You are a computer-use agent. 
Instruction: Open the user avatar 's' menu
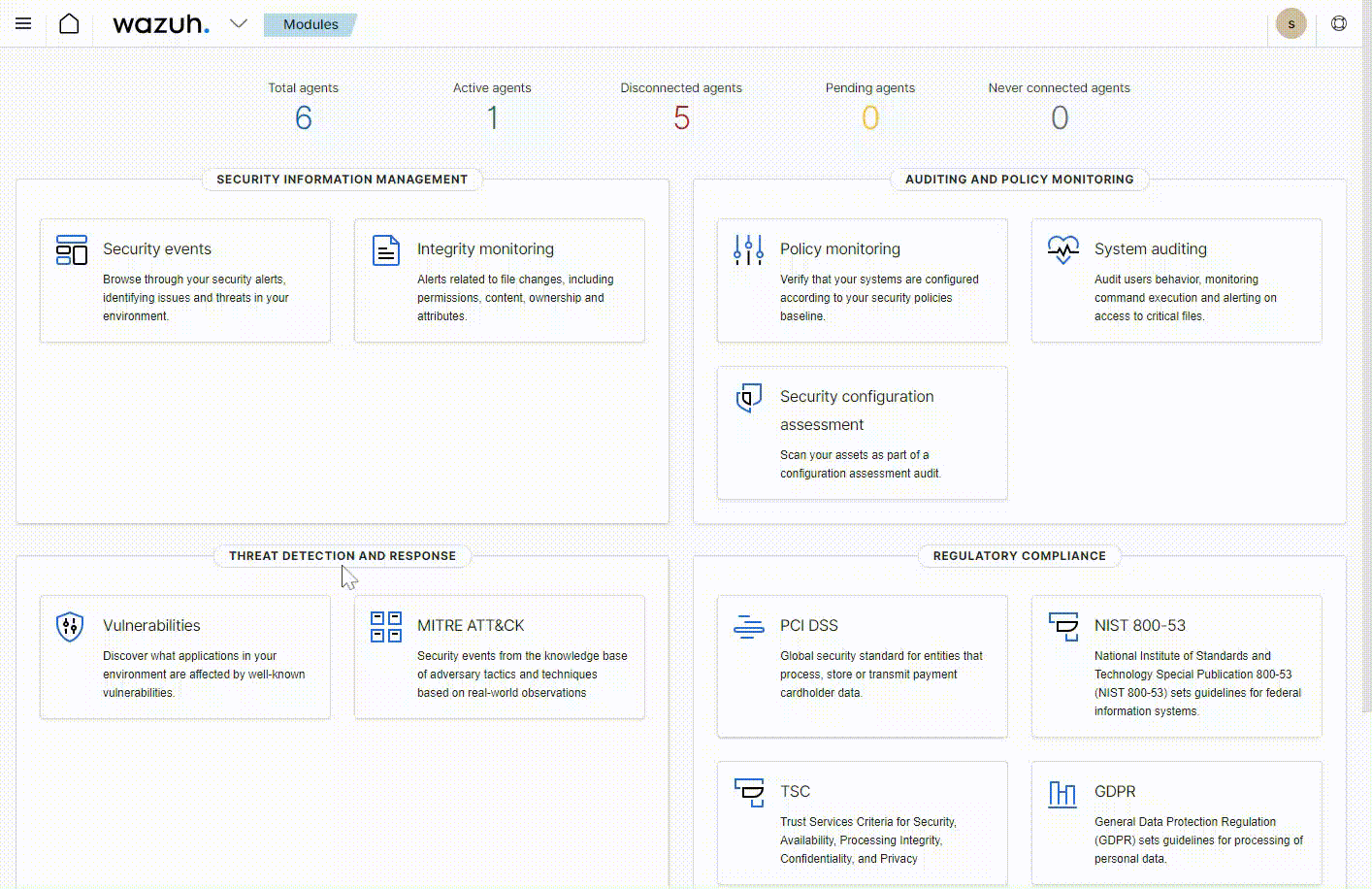1290,23
